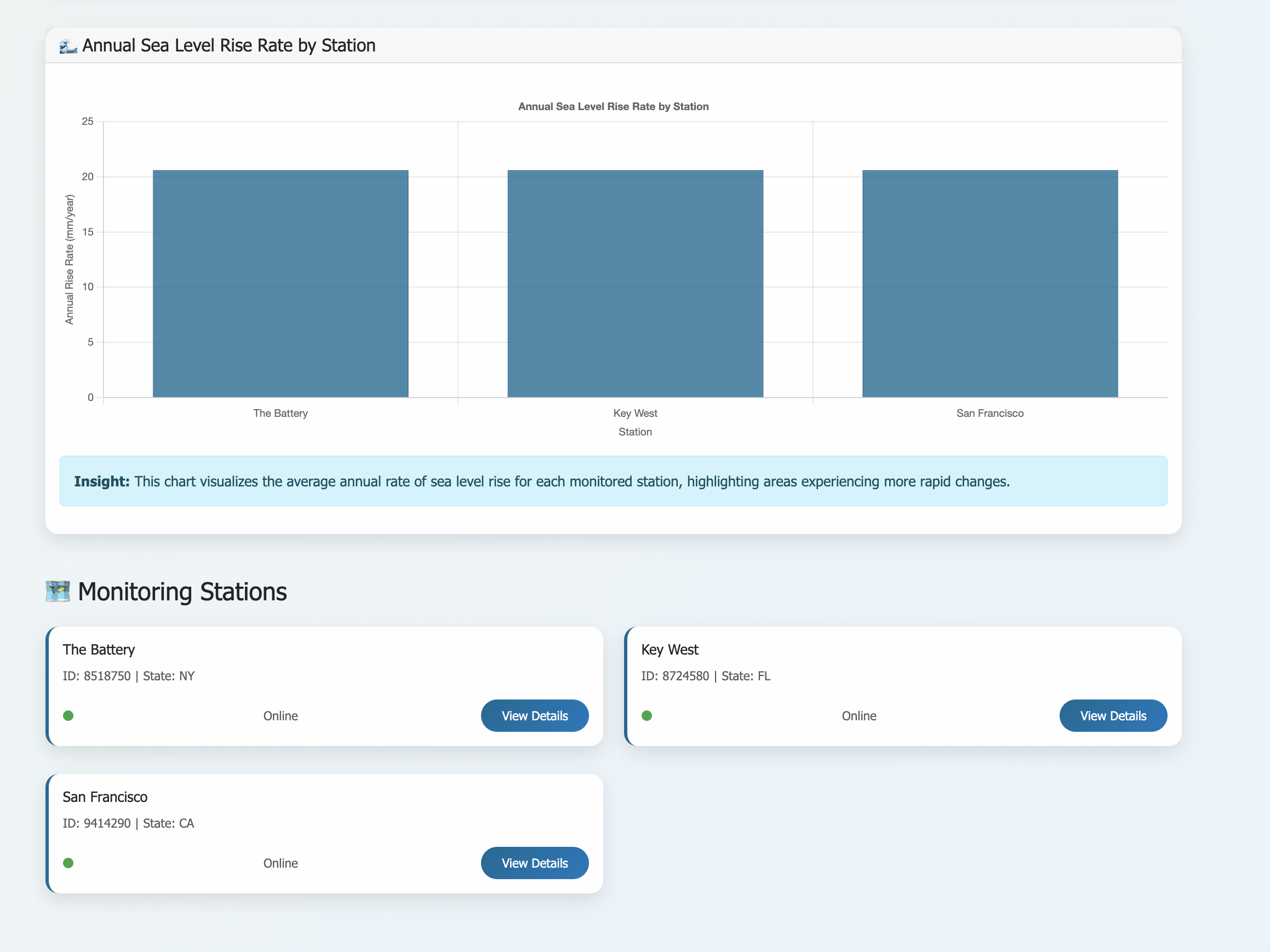Click the chart title above bars
Viewport: 1270px width, 952px height.
pos(613,107)
